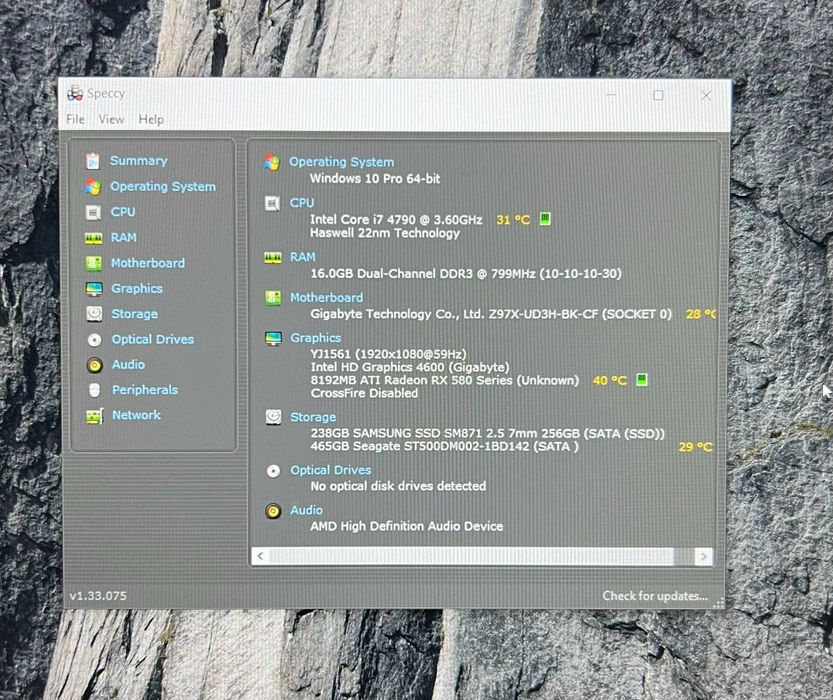The image size is (833, 700).
Task: Click the Windows flag icon in summary pane
Action: pos(273,162)
